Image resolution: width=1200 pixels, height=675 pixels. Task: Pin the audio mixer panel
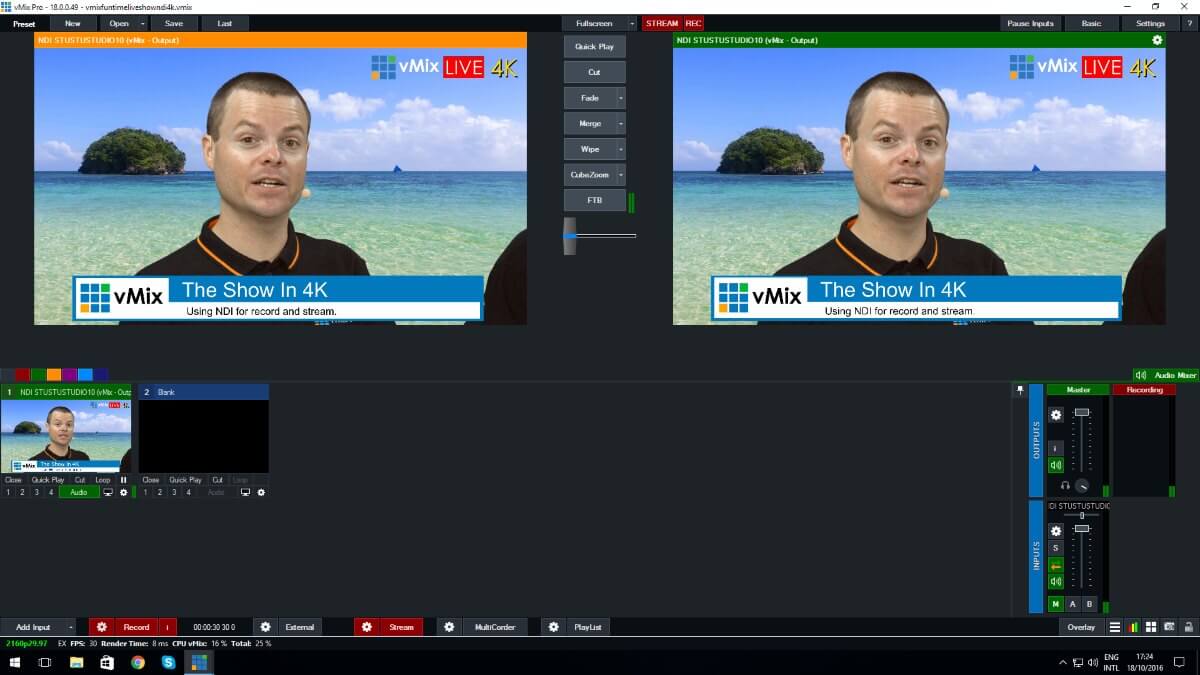1020,390
